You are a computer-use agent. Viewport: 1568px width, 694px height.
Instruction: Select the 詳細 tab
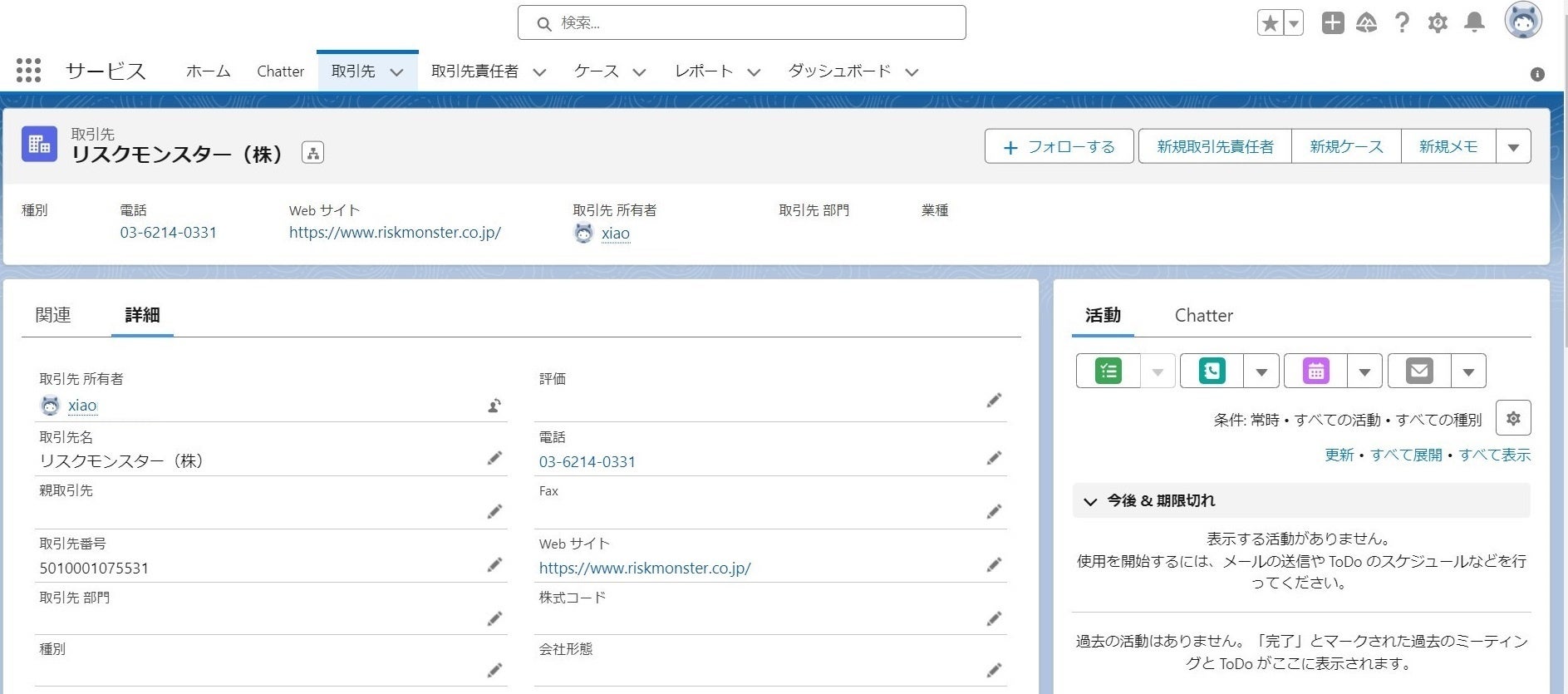click(142, 315)
